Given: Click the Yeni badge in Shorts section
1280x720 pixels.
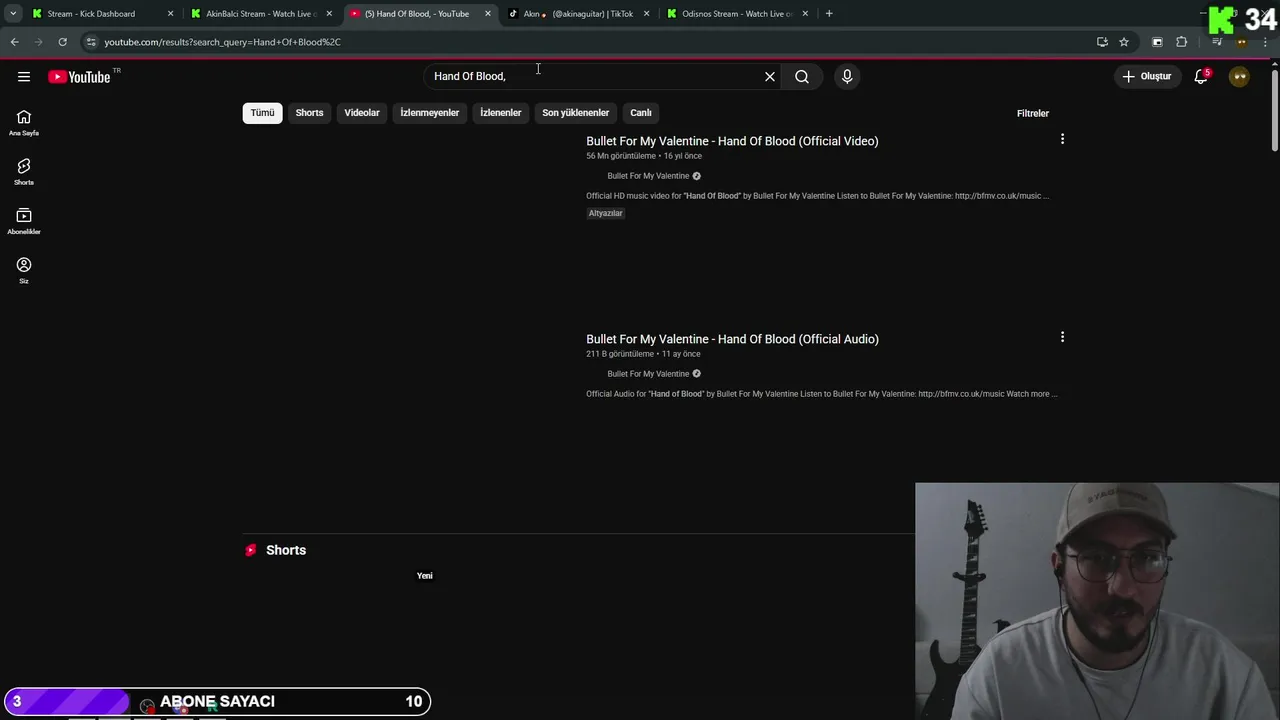Looking at the screenshot, I should (x=425, y=576).
